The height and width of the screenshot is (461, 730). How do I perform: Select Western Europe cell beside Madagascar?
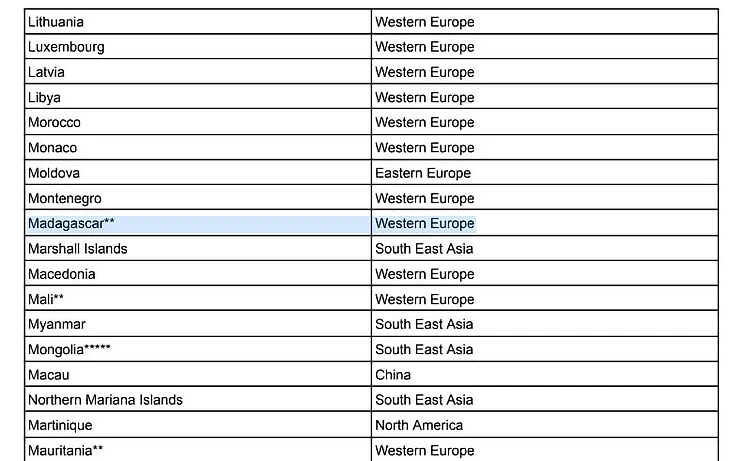pyautogui.click(x=545, y=223)
